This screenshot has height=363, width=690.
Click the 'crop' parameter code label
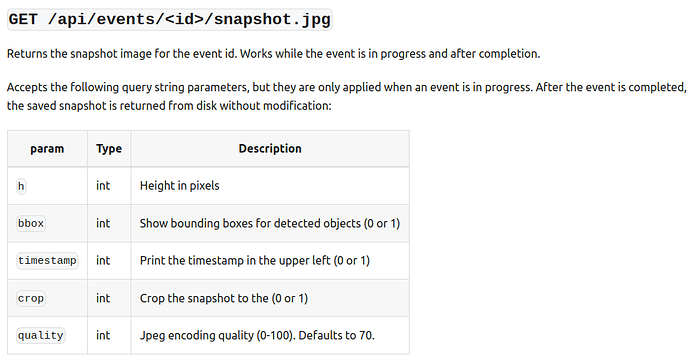click(31, 298)
